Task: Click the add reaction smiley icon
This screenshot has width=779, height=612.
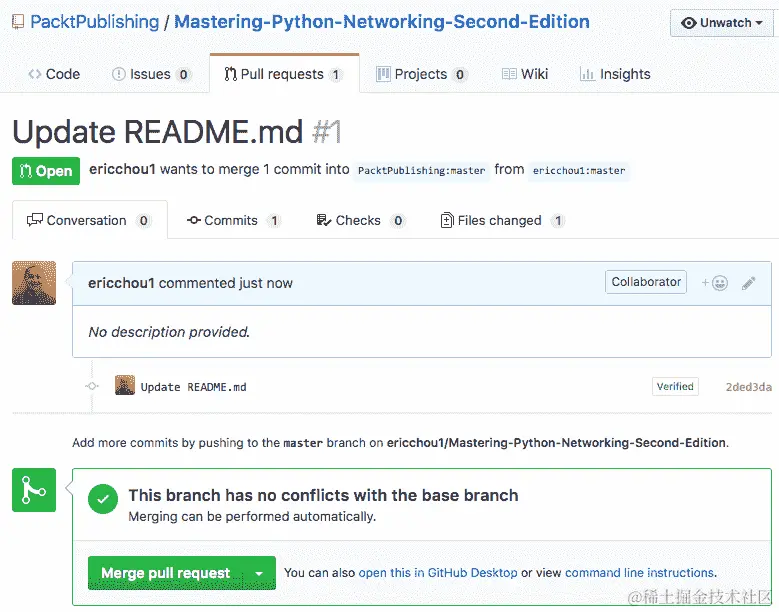Action: tap(716, 283)
